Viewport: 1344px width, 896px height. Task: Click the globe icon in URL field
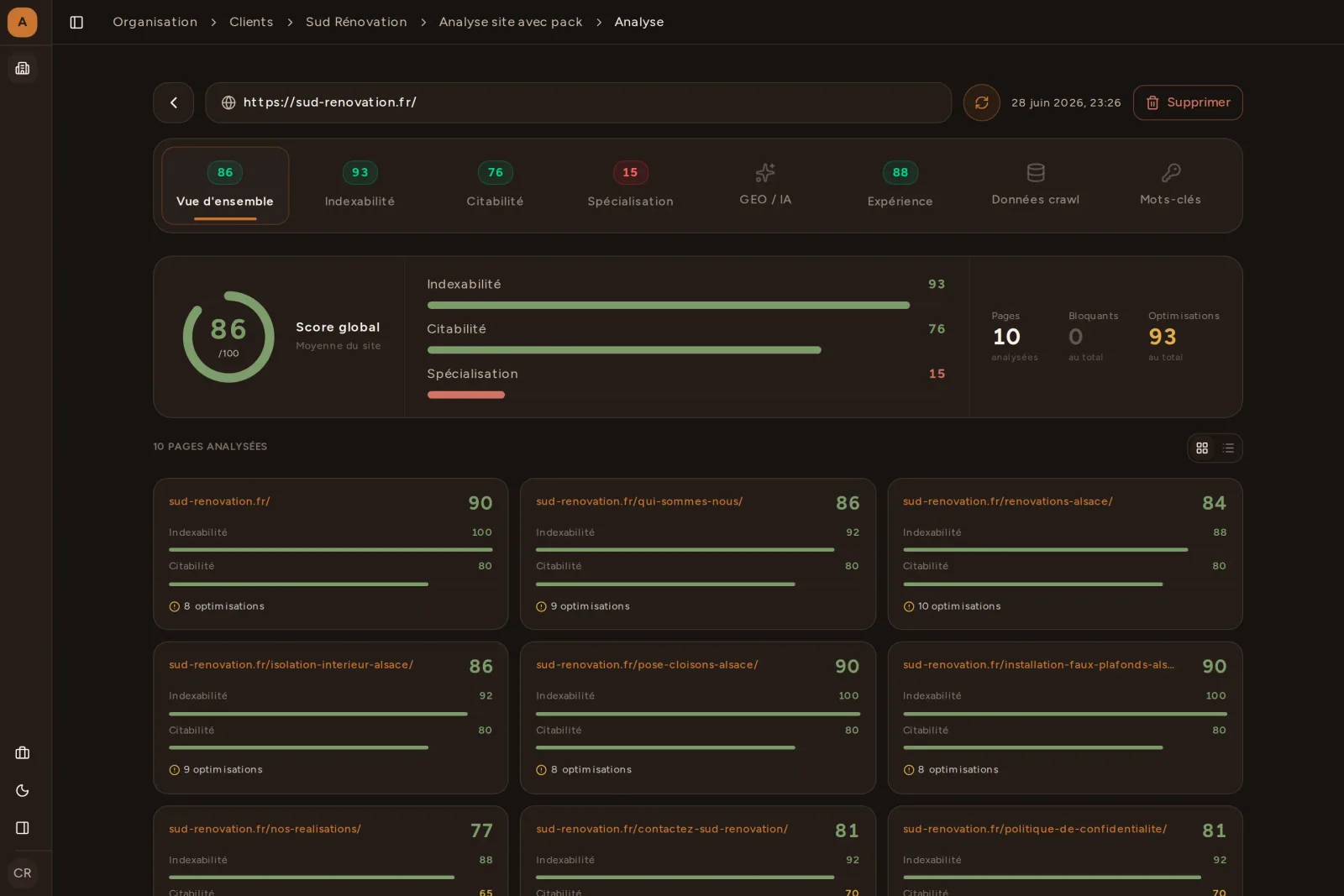tap(228, 102)
